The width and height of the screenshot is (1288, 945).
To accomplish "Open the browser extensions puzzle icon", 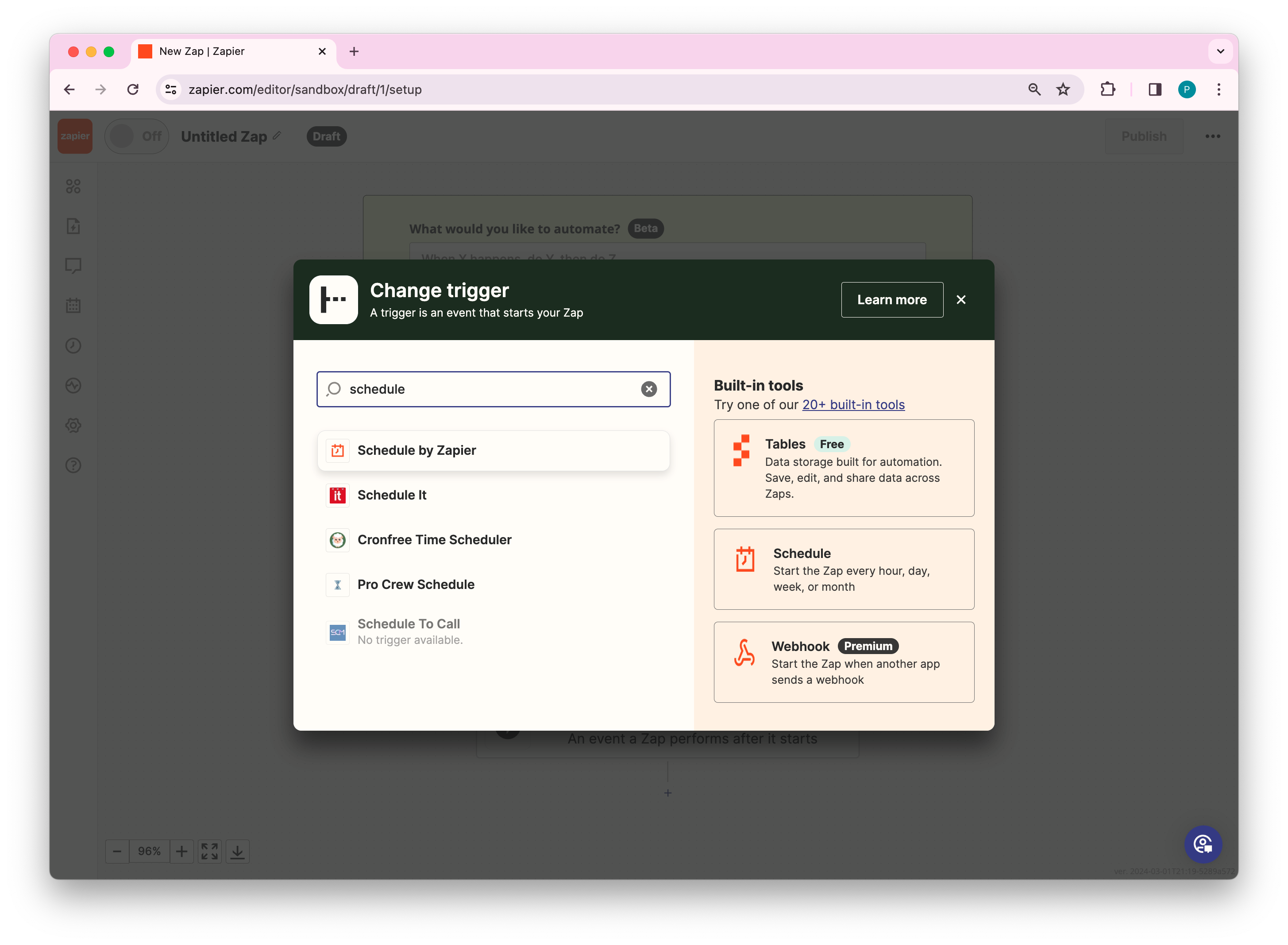I will 1107,89.
